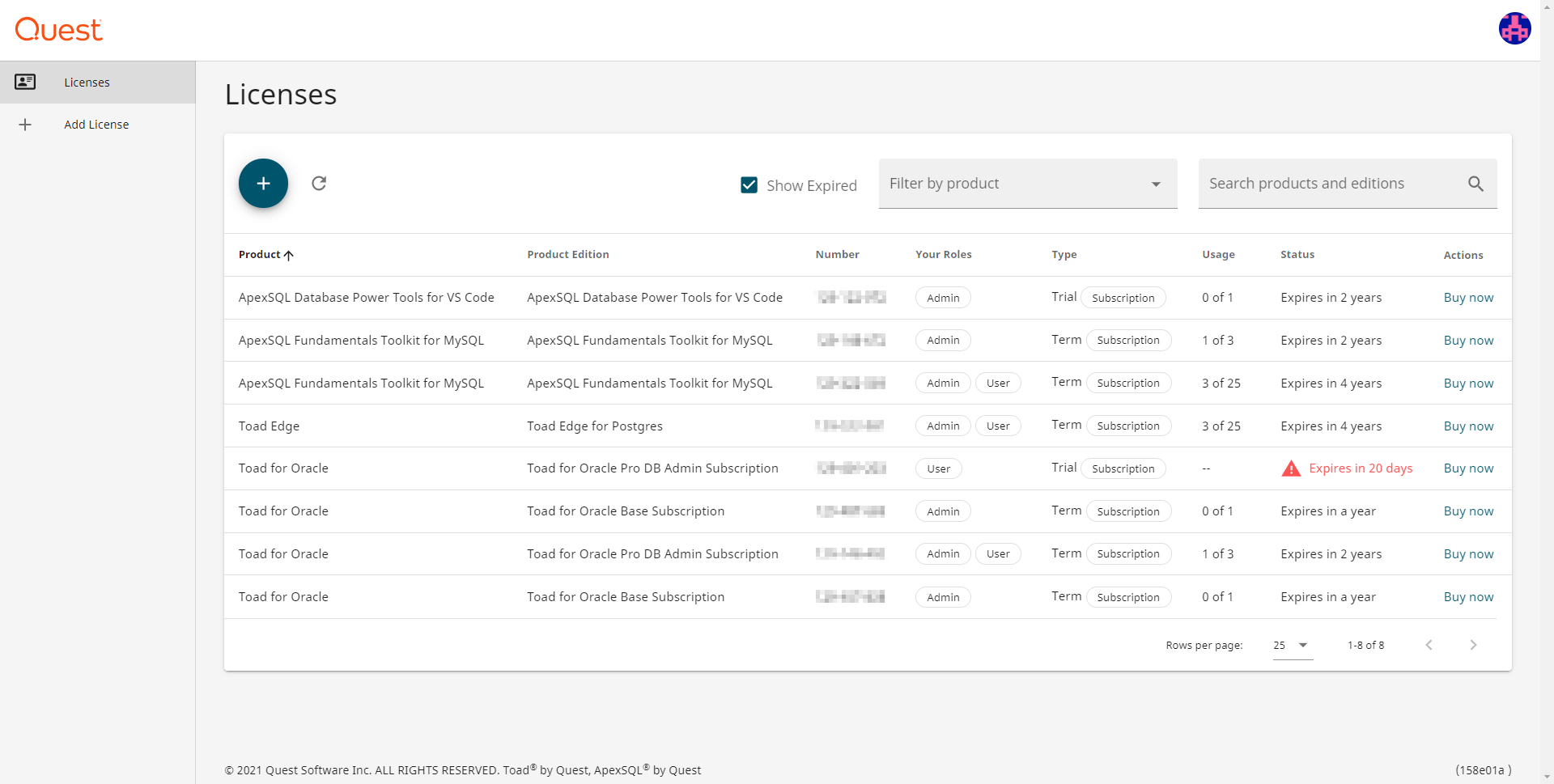Click the User role chip for Toad Edge
Viewport: 1554px width, 784px height.
[x=998, y=426]
